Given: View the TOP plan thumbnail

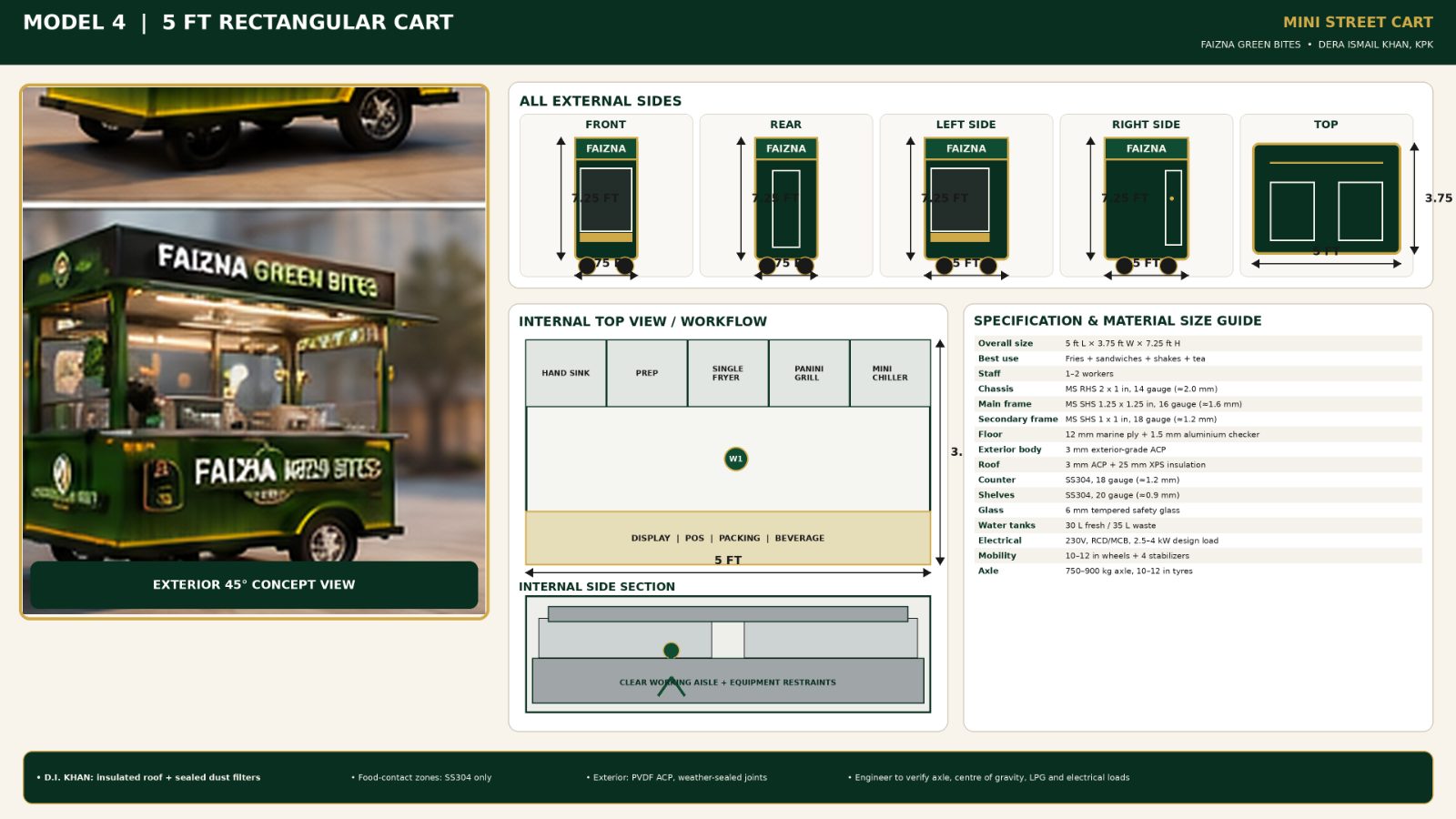Looking at the screenshot, I should click(x=1327, y=196).
